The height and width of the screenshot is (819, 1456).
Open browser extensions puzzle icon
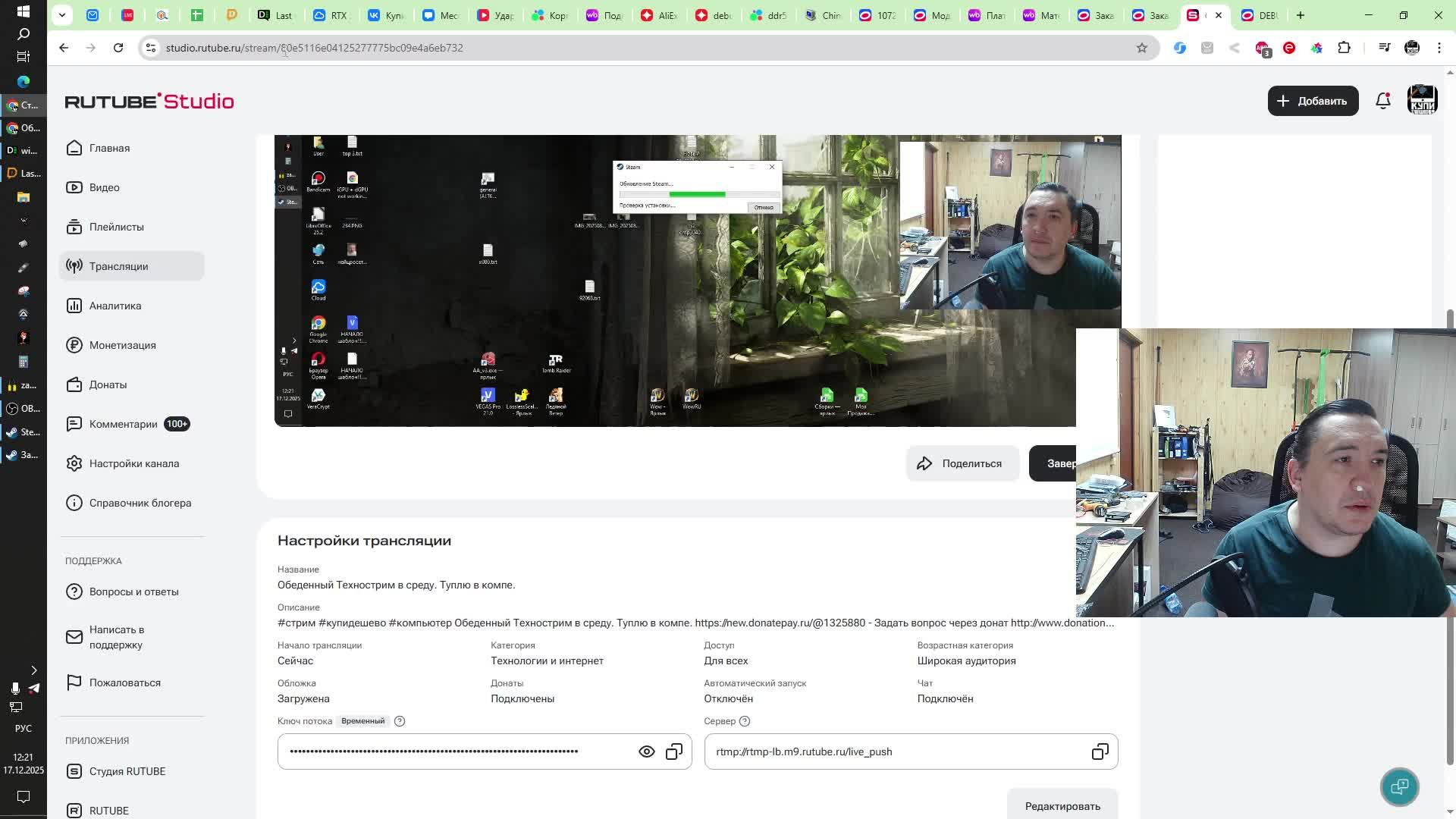click(x=1344, y=48)
